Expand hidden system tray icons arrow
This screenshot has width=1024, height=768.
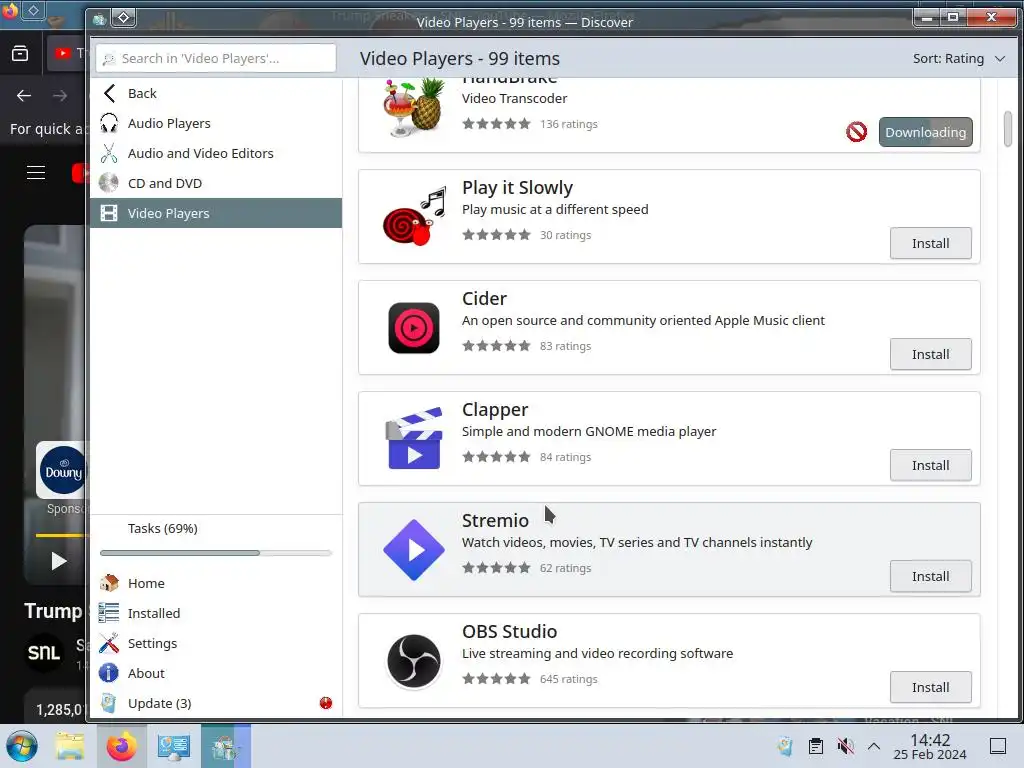coord(874,746)
